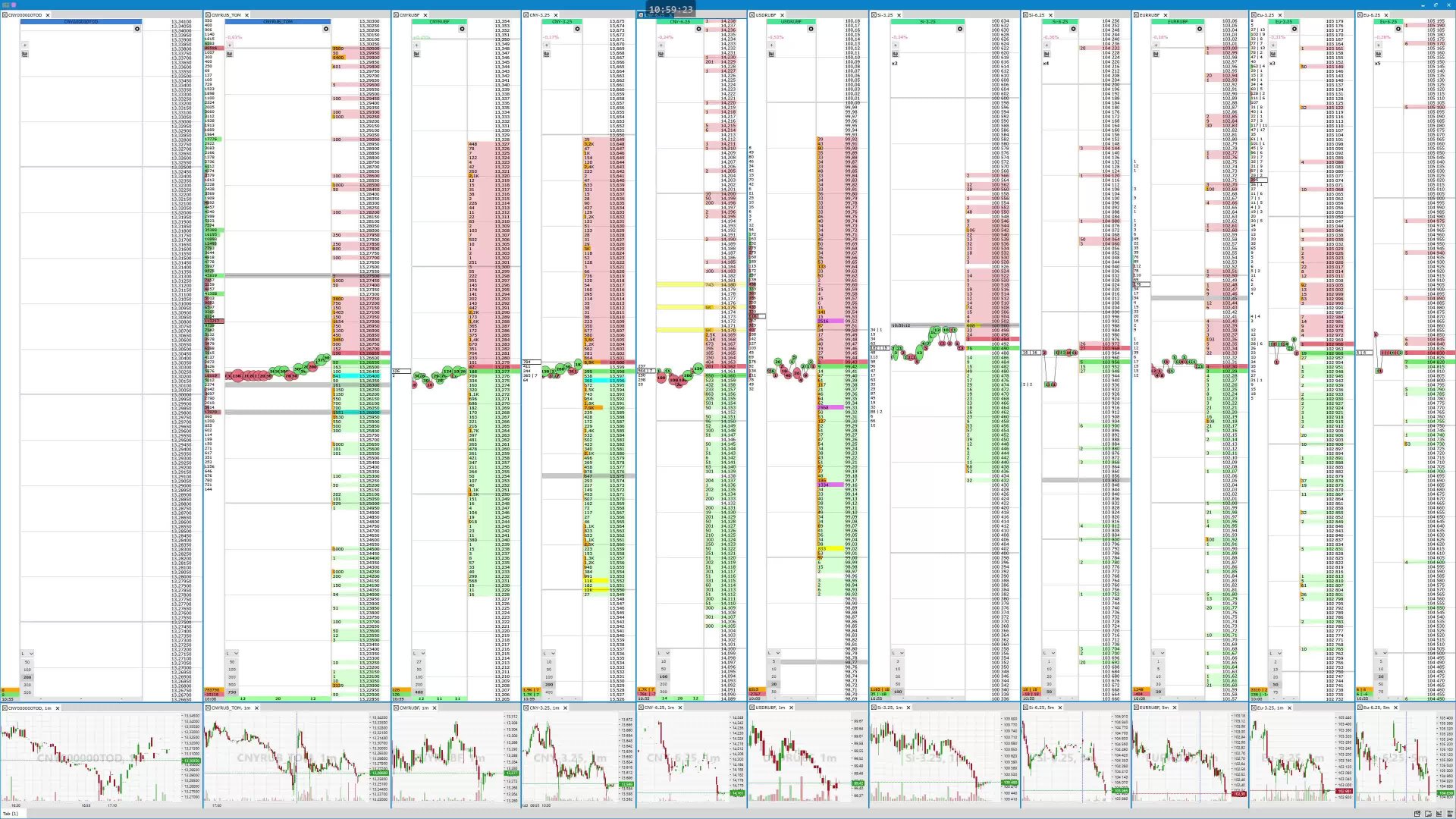Open settings gear on EURRUBF panel

[1200, 29]
